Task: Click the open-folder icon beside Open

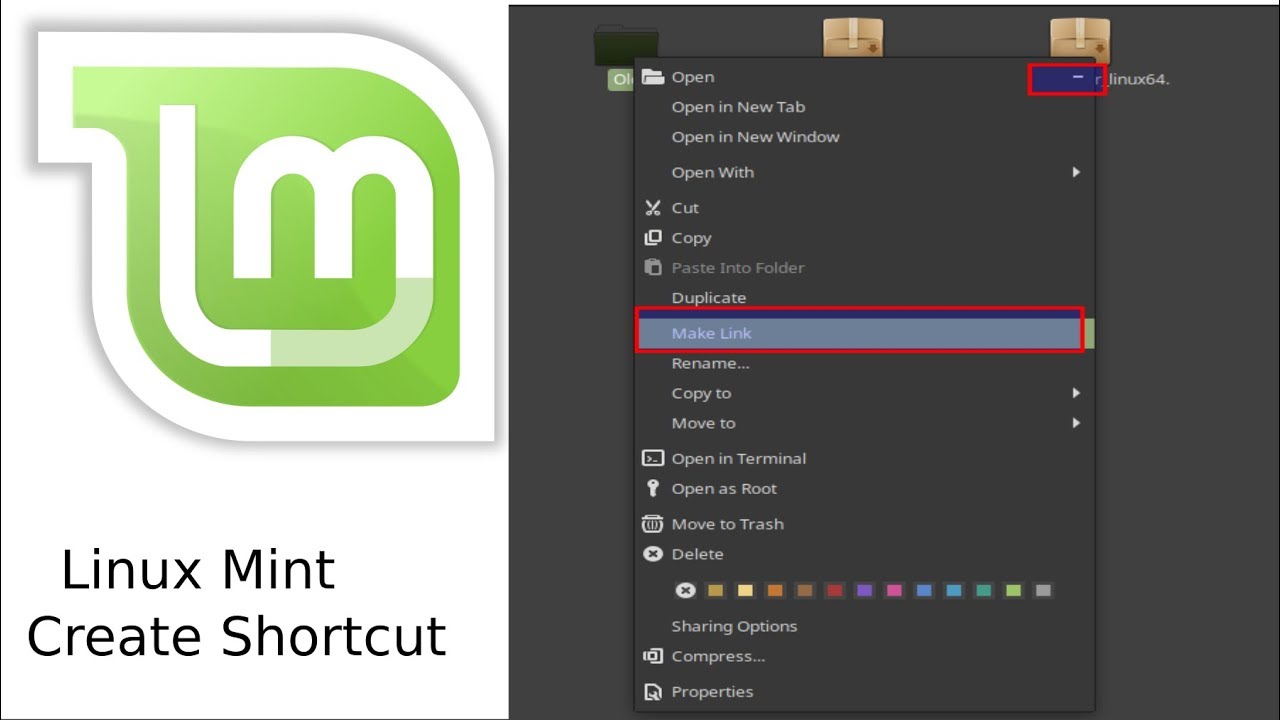Action: click(x=653, y=77)
